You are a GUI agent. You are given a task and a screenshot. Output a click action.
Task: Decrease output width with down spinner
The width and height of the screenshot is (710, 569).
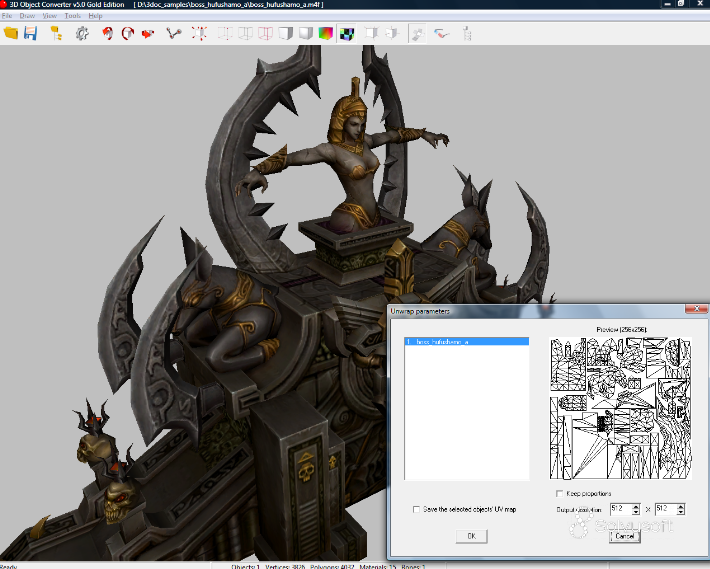(636, 512)
